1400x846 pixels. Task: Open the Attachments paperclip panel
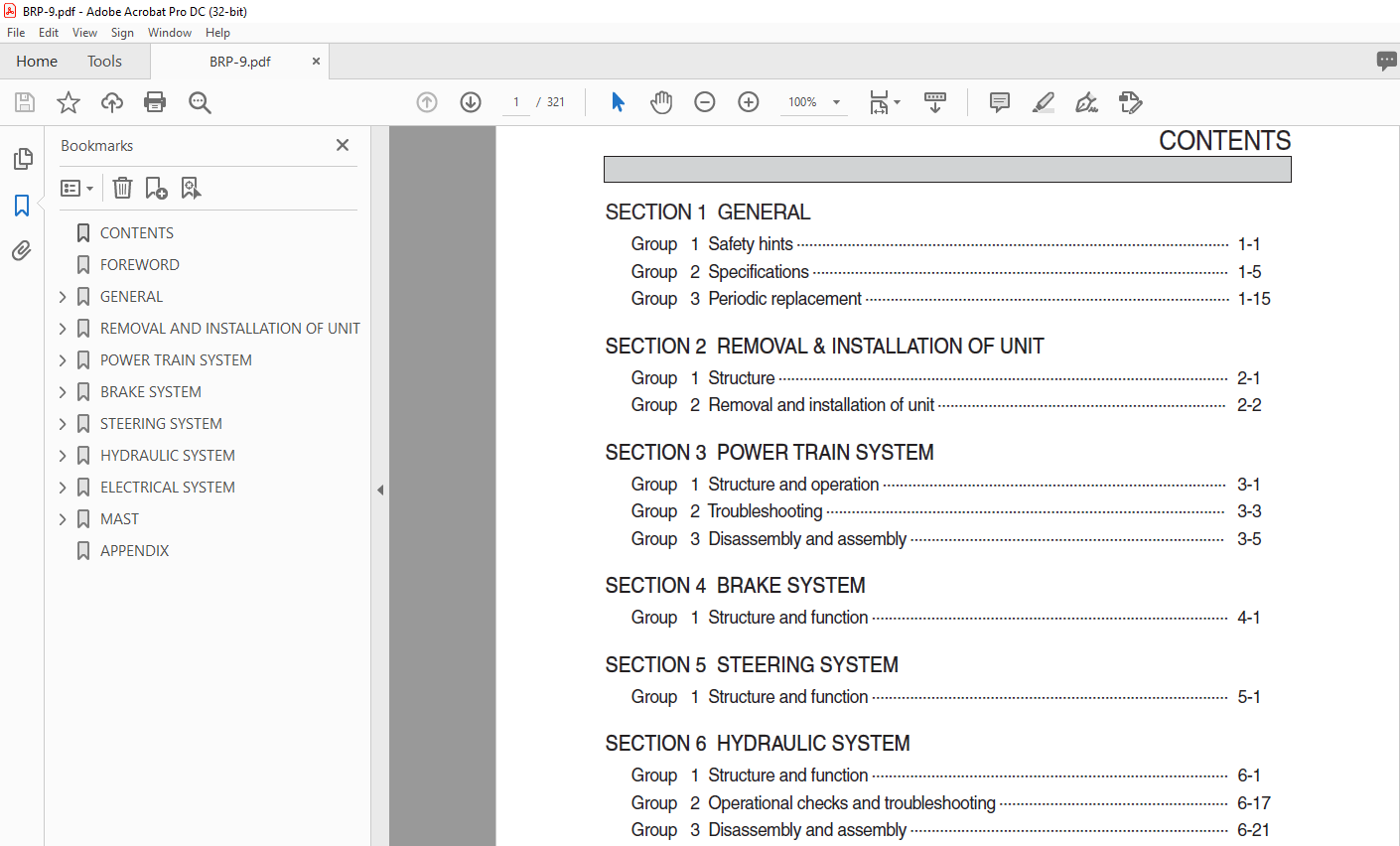pyautogui.click(x=22, y=250)
